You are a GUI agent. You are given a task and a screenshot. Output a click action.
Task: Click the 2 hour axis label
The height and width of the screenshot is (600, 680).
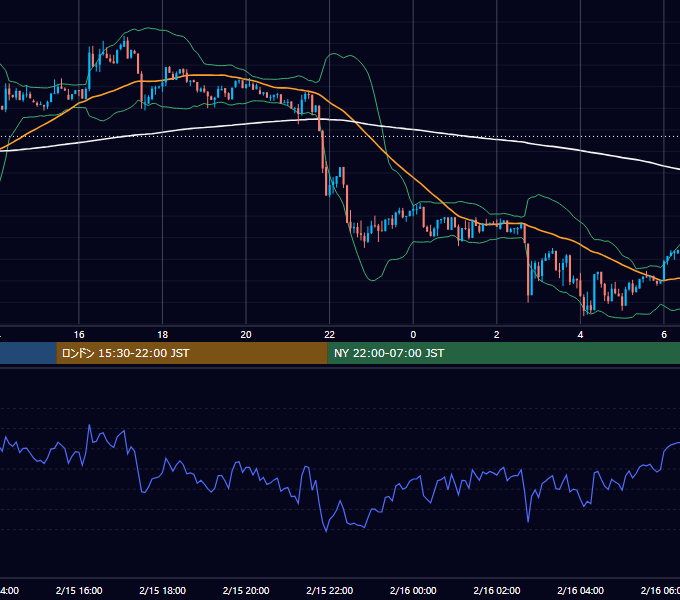497,335
